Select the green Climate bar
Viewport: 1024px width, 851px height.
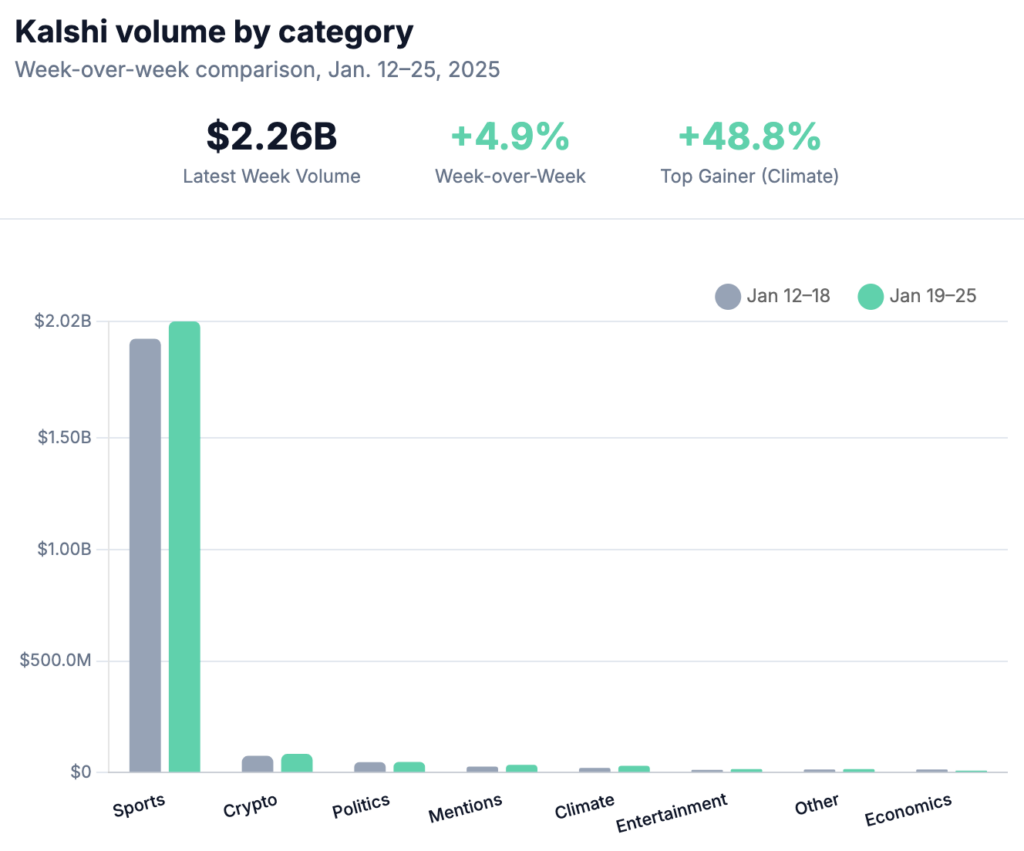coord(634,769)
